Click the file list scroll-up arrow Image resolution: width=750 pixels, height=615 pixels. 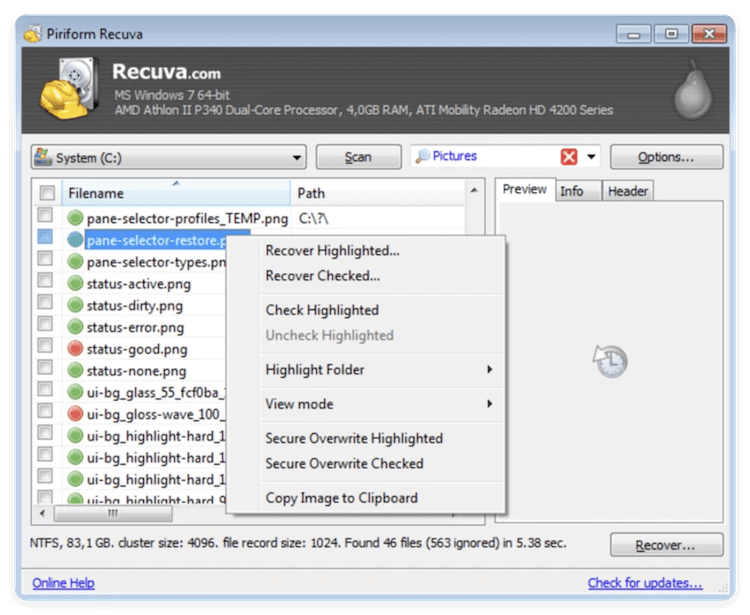click(474, 190)
